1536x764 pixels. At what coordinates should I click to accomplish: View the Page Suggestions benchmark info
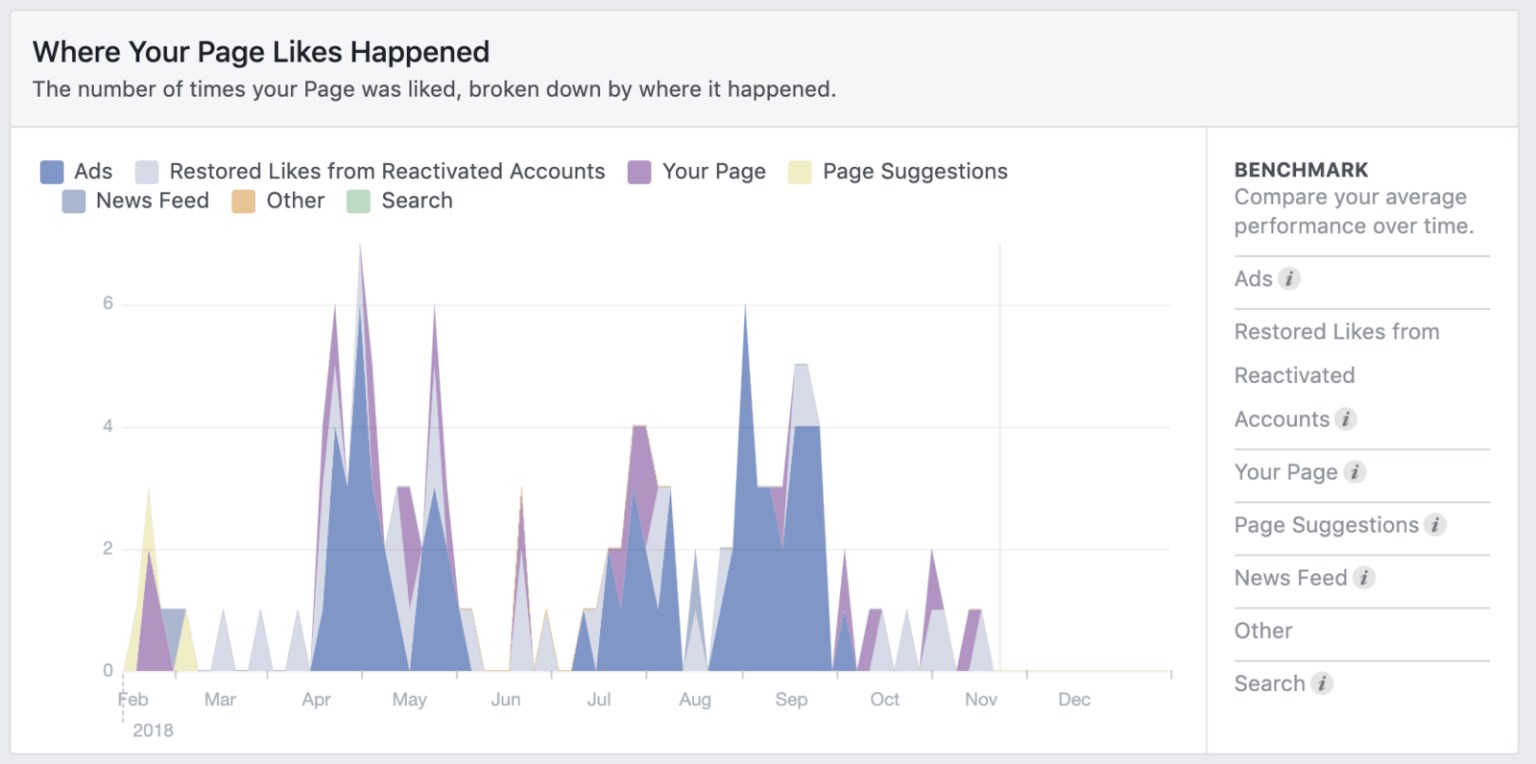click(x=1436, y=525)
